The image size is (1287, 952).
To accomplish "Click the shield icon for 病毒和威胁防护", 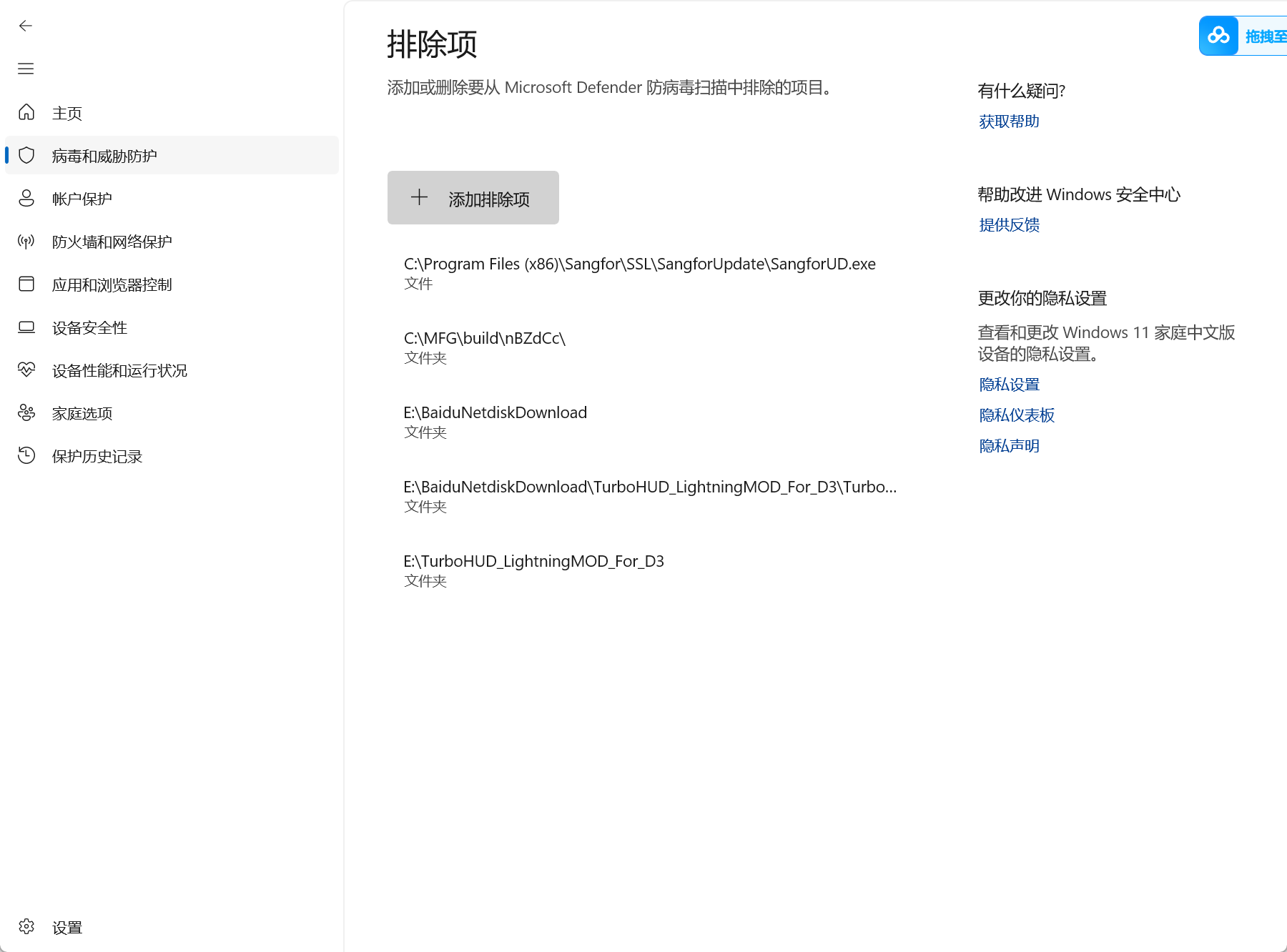I will tap(26, 155).
